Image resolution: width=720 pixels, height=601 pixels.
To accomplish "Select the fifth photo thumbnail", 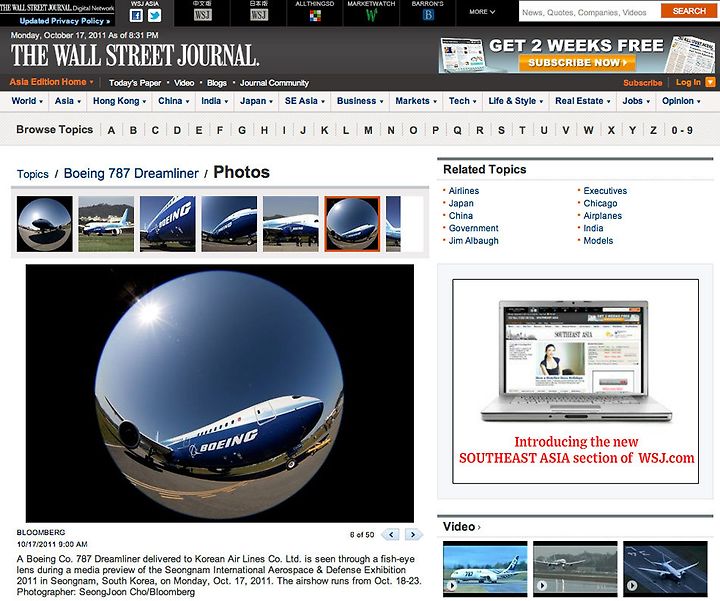I will tap(291, 224).
